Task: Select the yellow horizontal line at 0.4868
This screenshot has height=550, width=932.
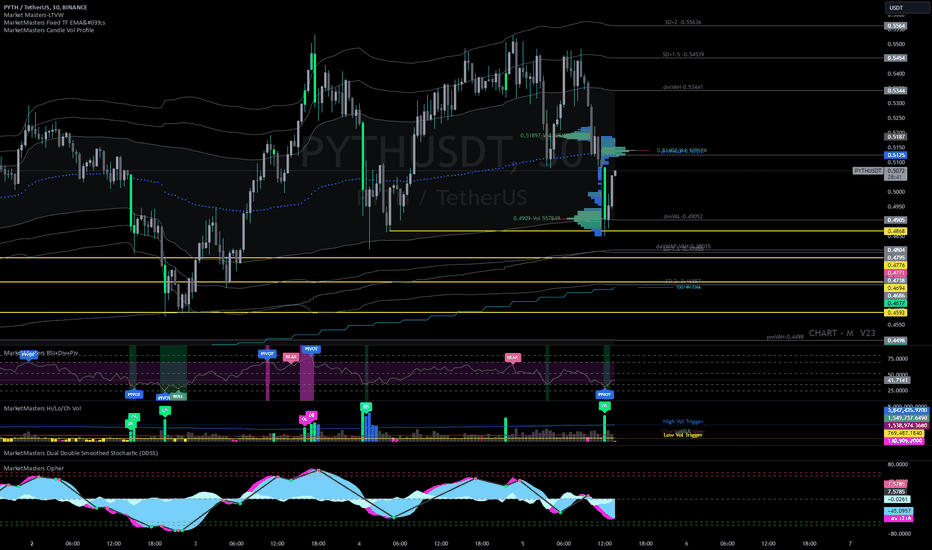Action: pos(636,231)
